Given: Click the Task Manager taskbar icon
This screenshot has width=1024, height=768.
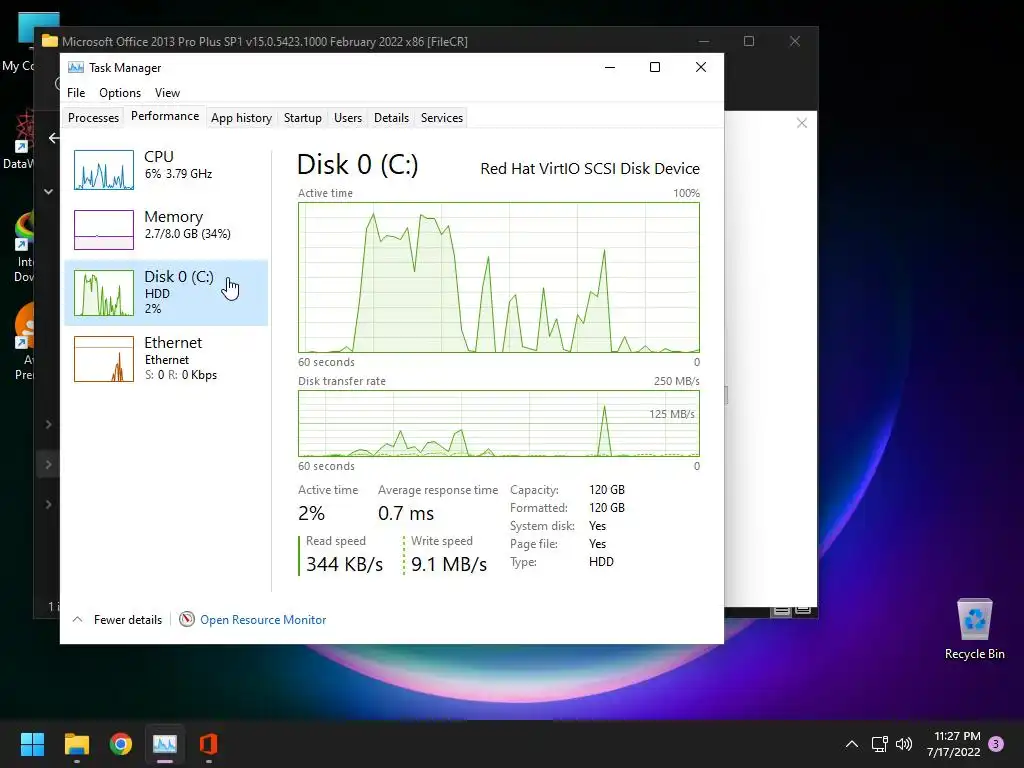Looking at the screenshot, I should [165, 744].
